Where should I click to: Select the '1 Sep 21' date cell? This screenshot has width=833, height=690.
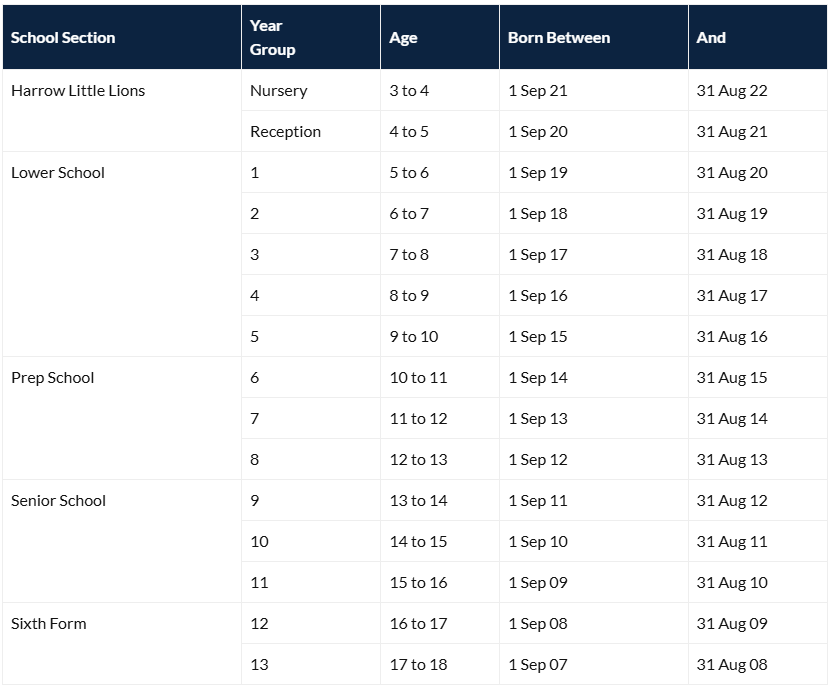538,91
